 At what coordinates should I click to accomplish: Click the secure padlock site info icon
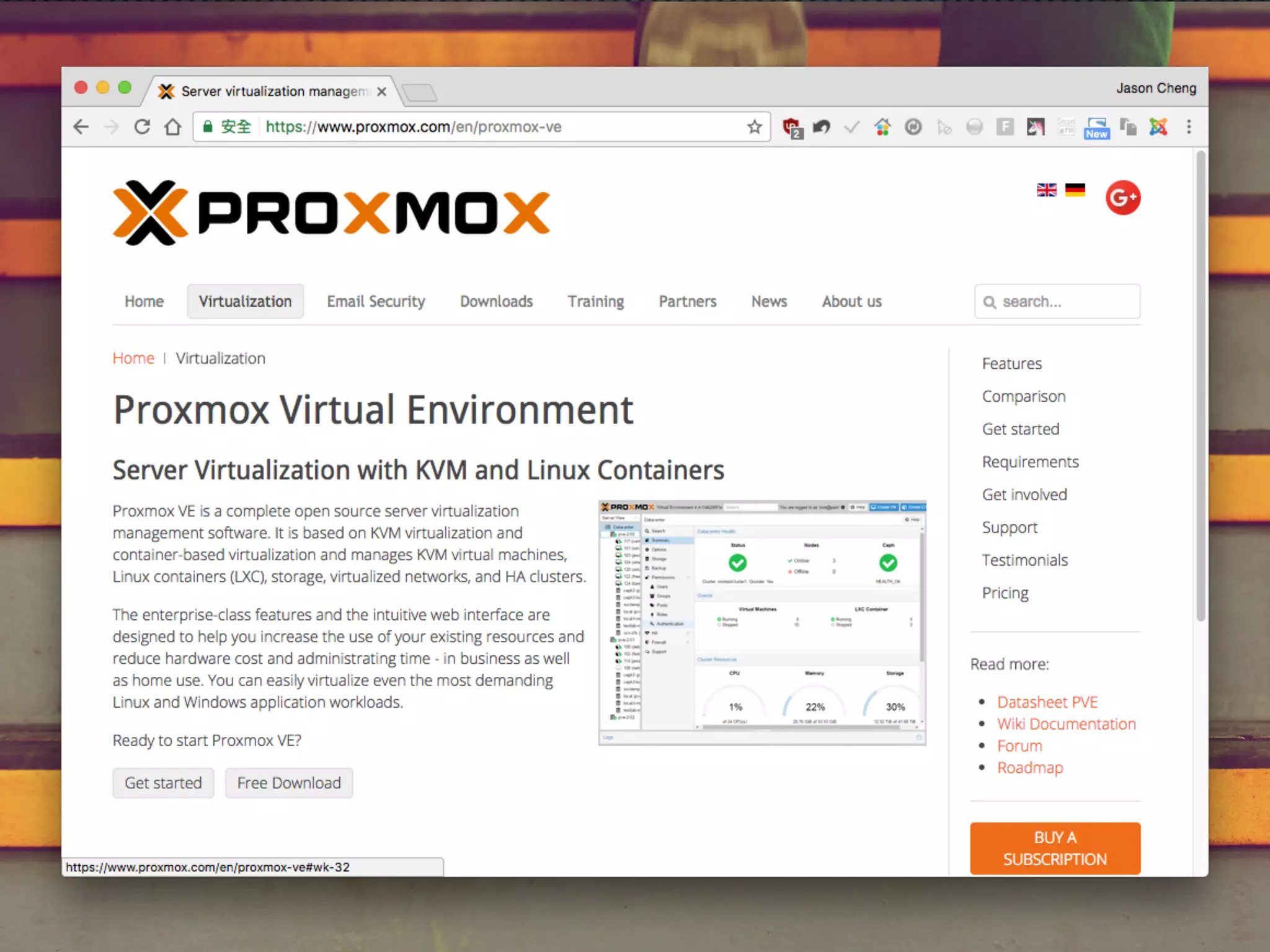tap(208, 127)
